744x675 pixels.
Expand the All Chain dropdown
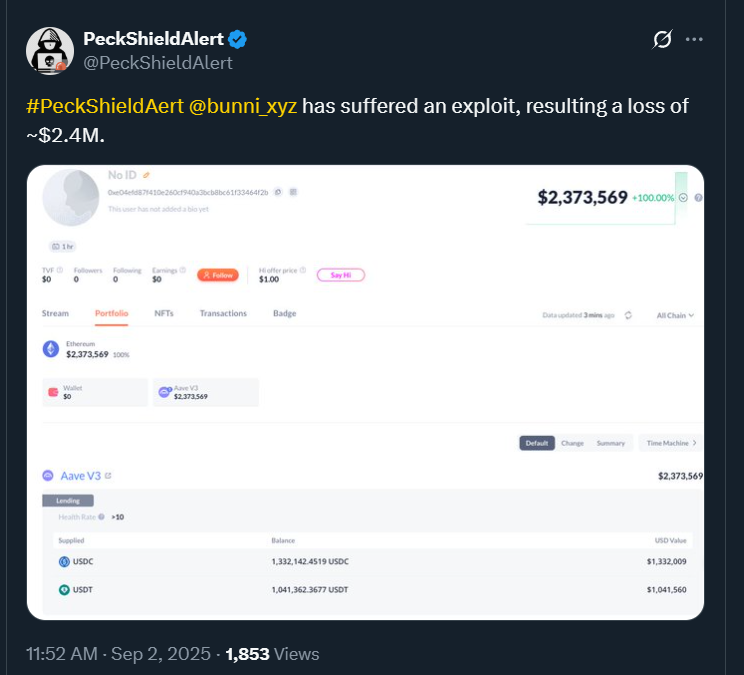[x=675, y=315]
